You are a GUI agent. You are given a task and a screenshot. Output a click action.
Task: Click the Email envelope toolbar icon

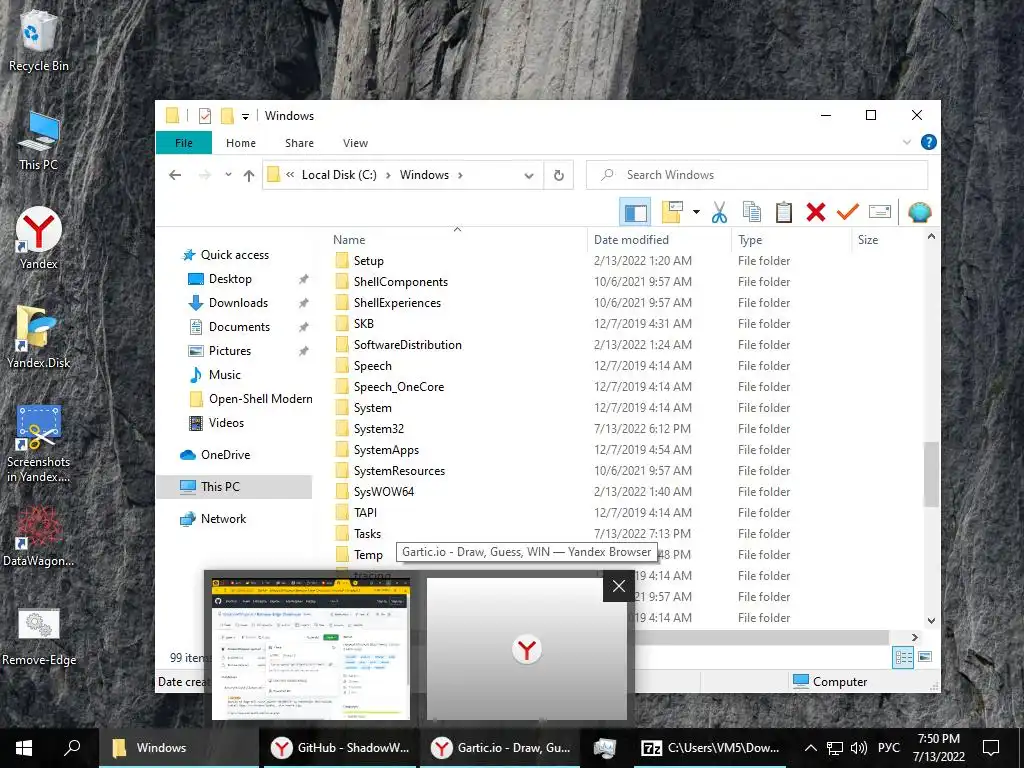coord(880,212)
